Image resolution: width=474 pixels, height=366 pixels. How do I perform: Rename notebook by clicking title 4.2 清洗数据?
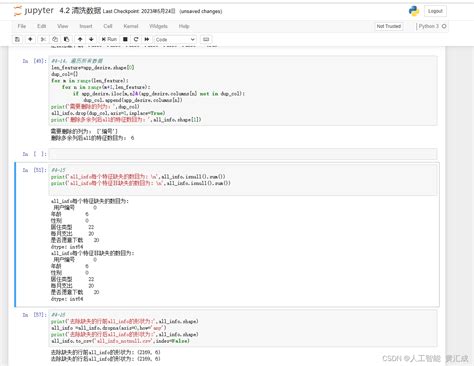[80, 11]
